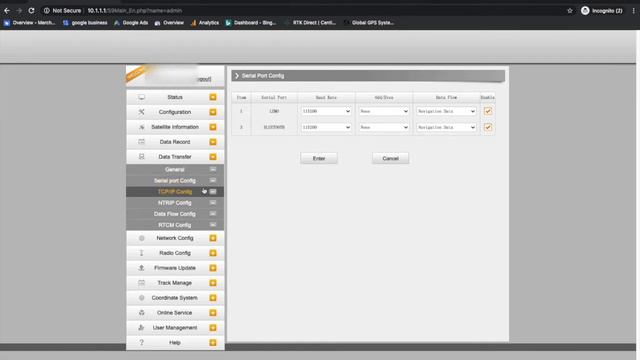The image size is (640, 360).
Task: Open the Coordinate System section
Action: tap(175, 298)
